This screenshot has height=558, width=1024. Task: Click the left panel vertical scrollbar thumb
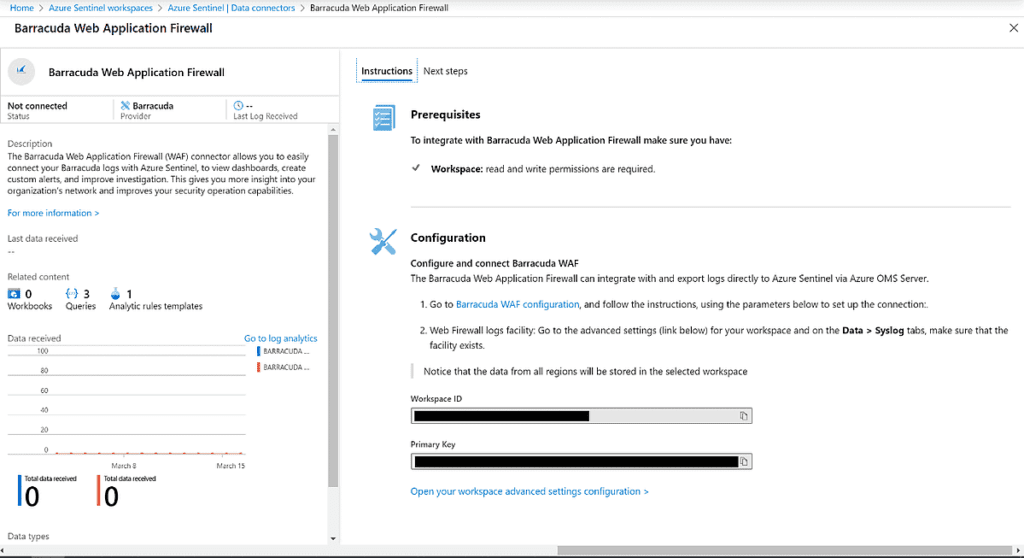pos(333,311)
